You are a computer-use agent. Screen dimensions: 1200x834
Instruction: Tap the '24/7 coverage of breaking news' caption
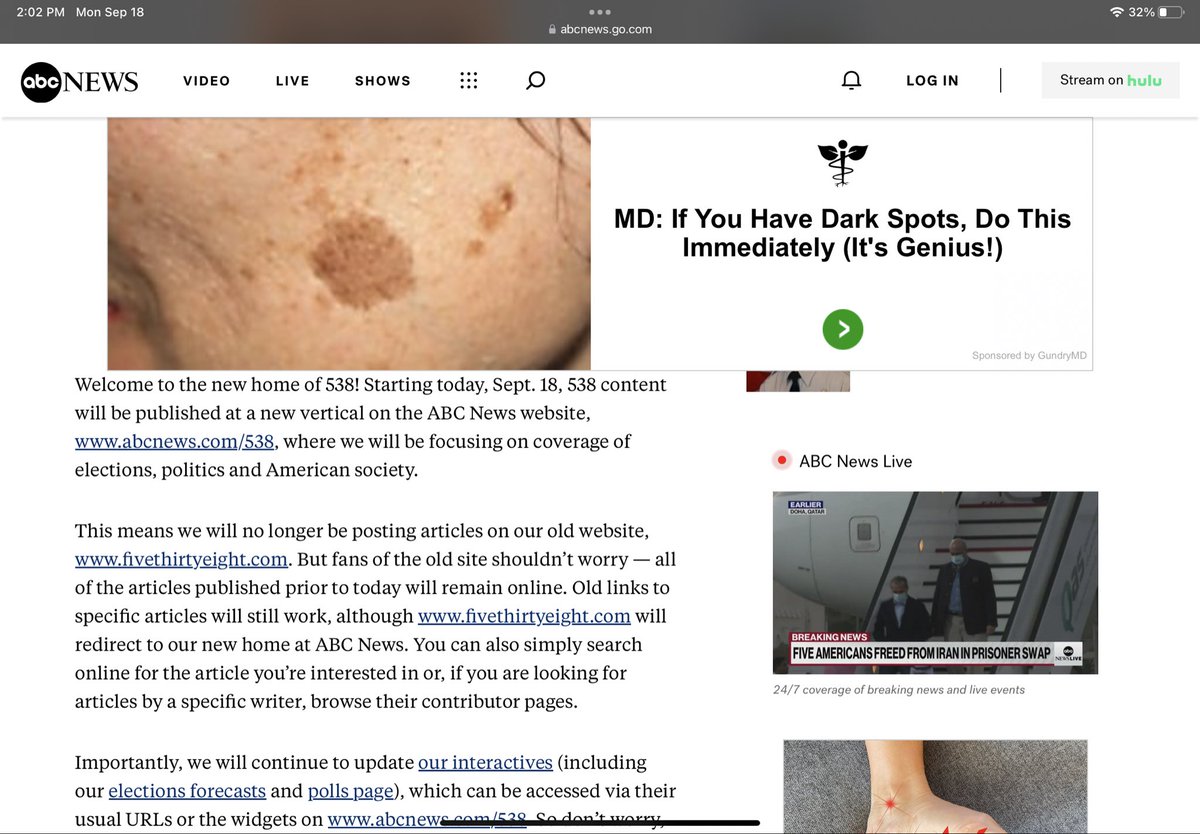(x=898, y=689)
